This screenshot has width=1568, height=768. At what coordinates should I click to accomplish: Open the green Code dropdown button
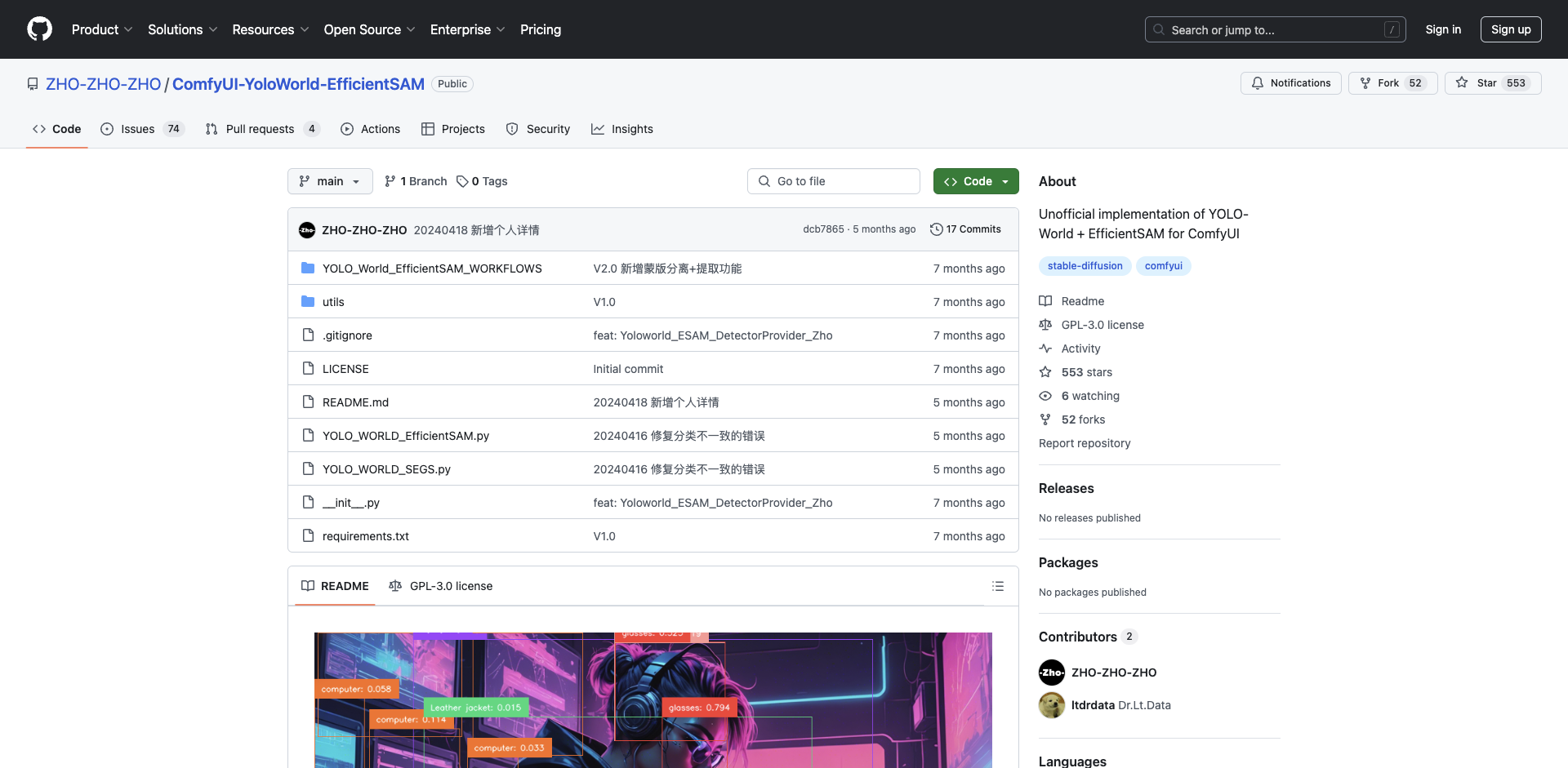[976, 181]
